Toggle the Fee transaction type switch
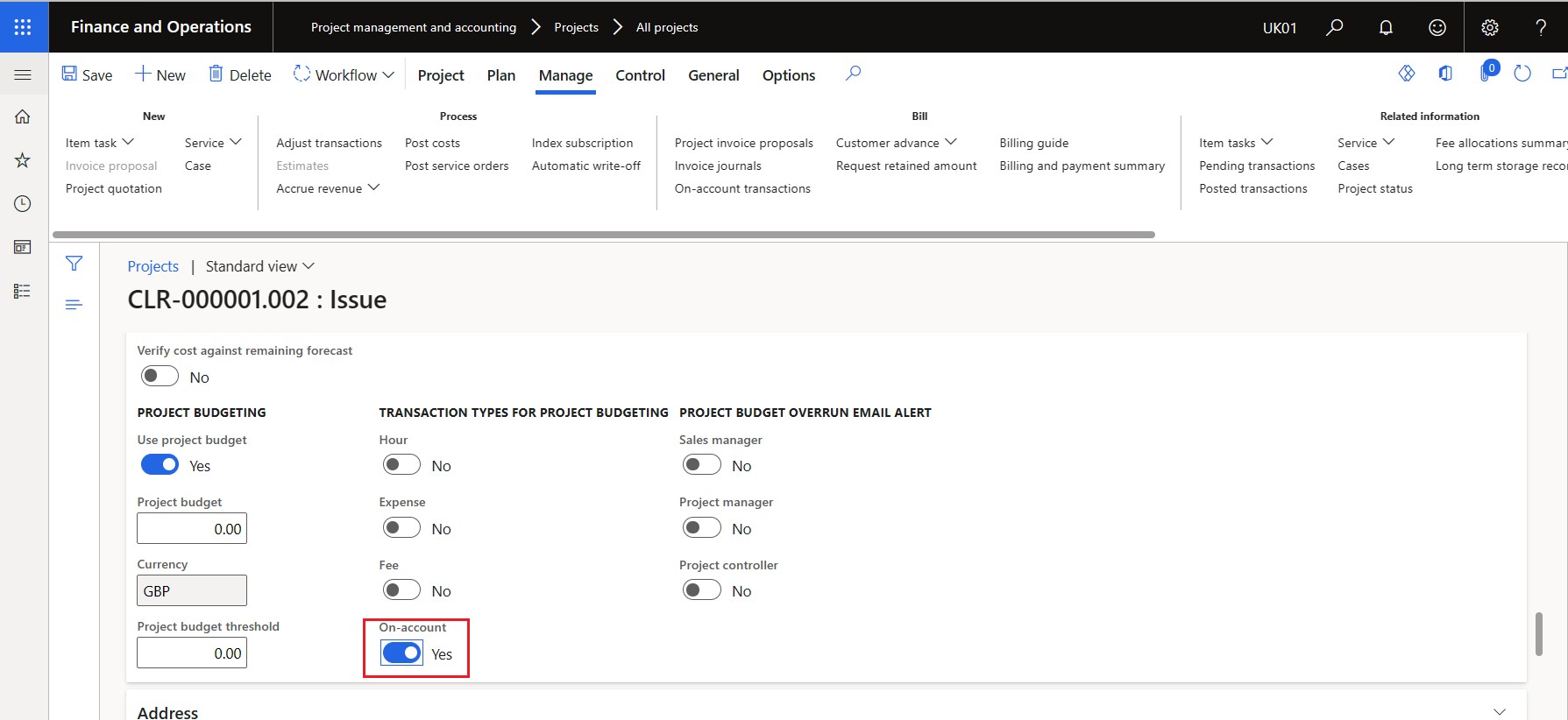The width and height of the screenshot is (1568, 720). point(401,590)
